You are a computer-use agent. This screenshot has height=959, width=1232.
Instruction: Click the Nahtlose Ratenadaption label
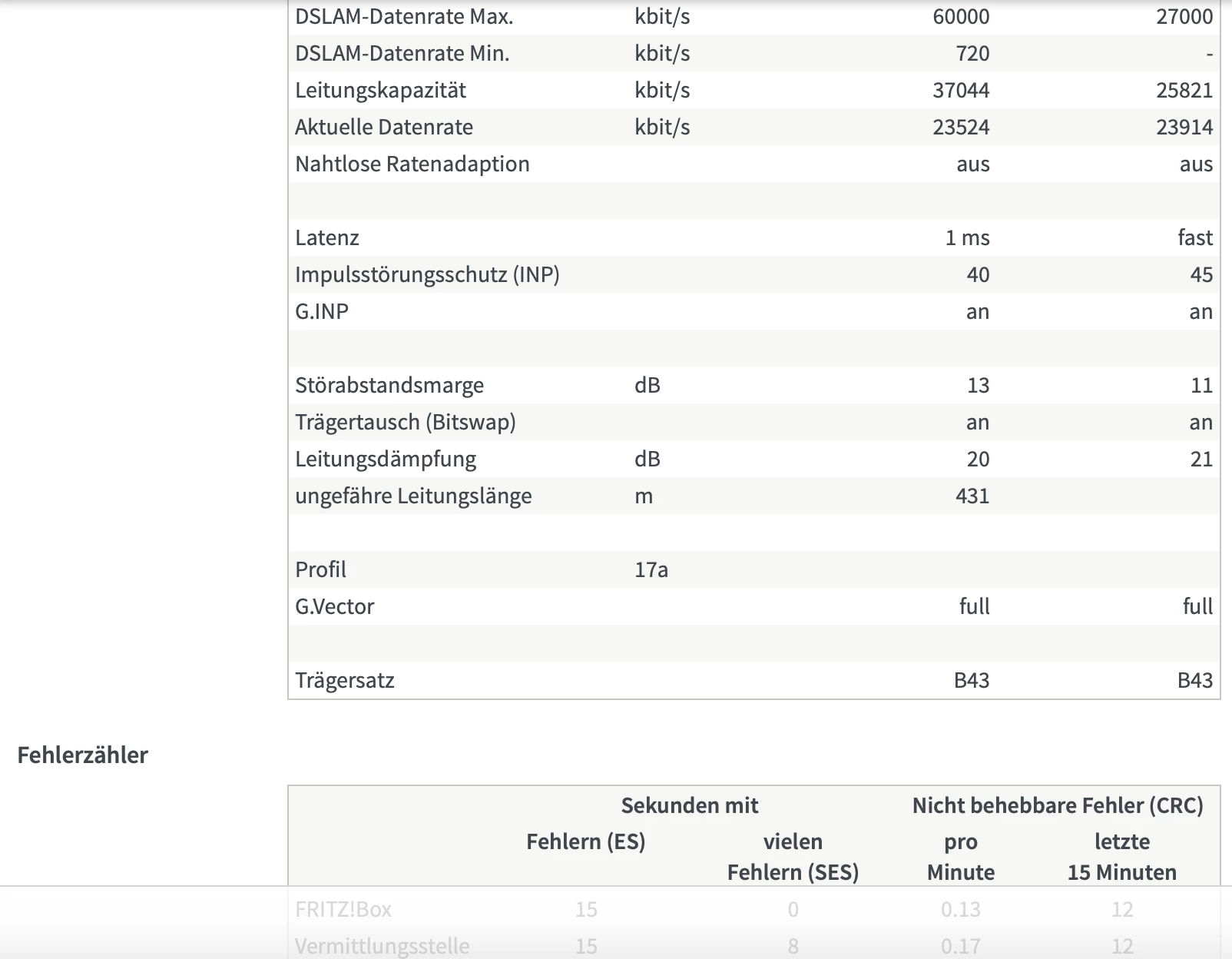[x=412, y=164]
